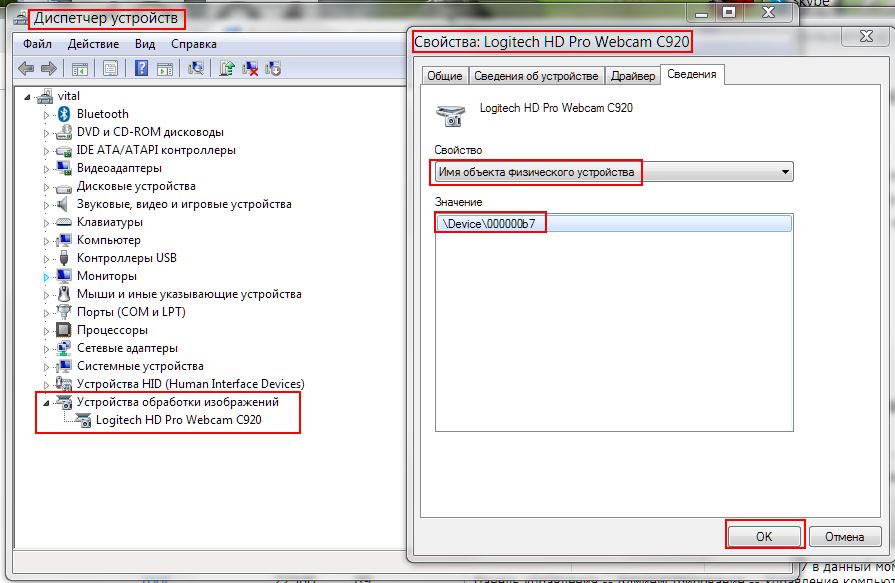
Task: Click the Bluetooth logo icon in tree
Action: point(64,114)
